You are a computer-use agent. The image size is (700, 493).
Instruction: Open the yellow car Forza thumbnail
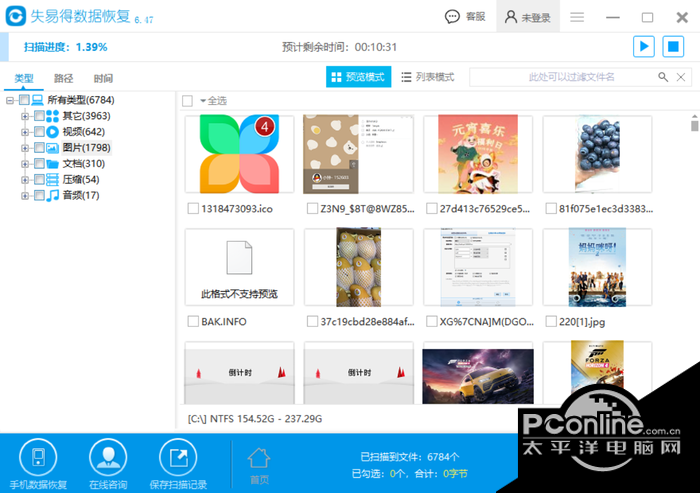click(478, 376)
